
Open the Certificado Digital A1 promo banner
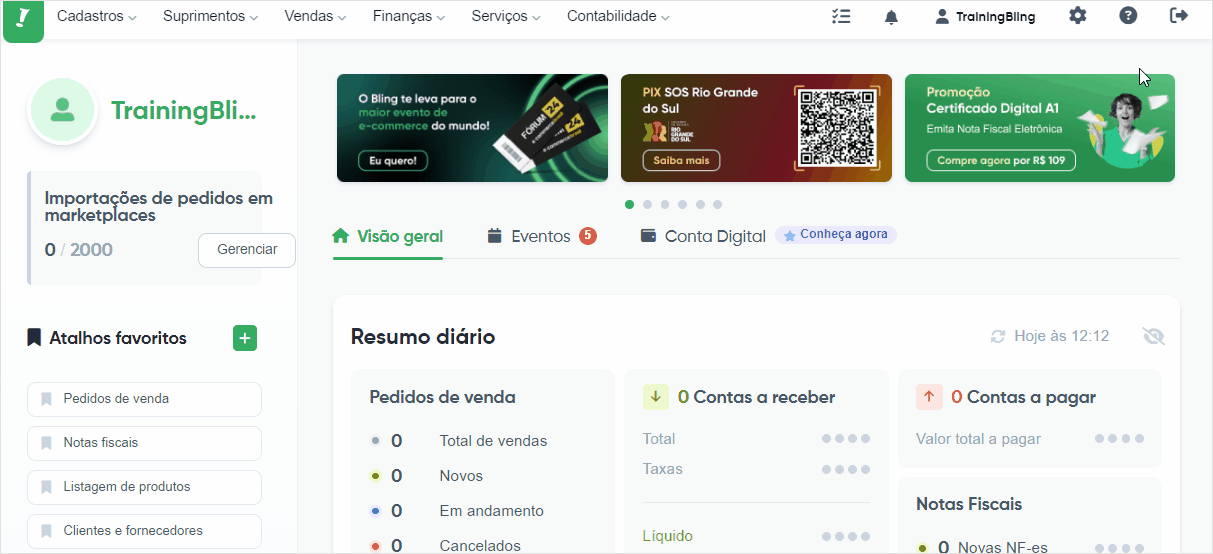click(x=1040, y=128)
